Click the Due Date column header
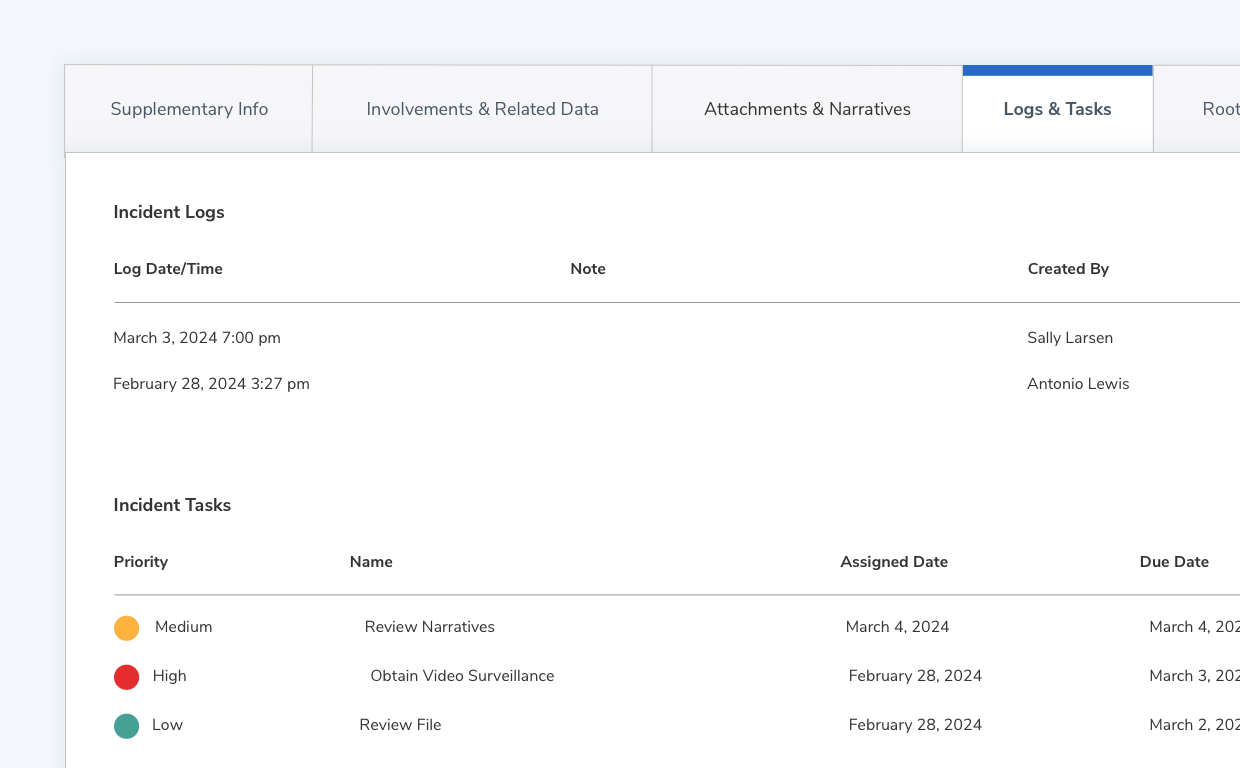The width and height of the screenshot is (1240, 768). coord(1174,562)
